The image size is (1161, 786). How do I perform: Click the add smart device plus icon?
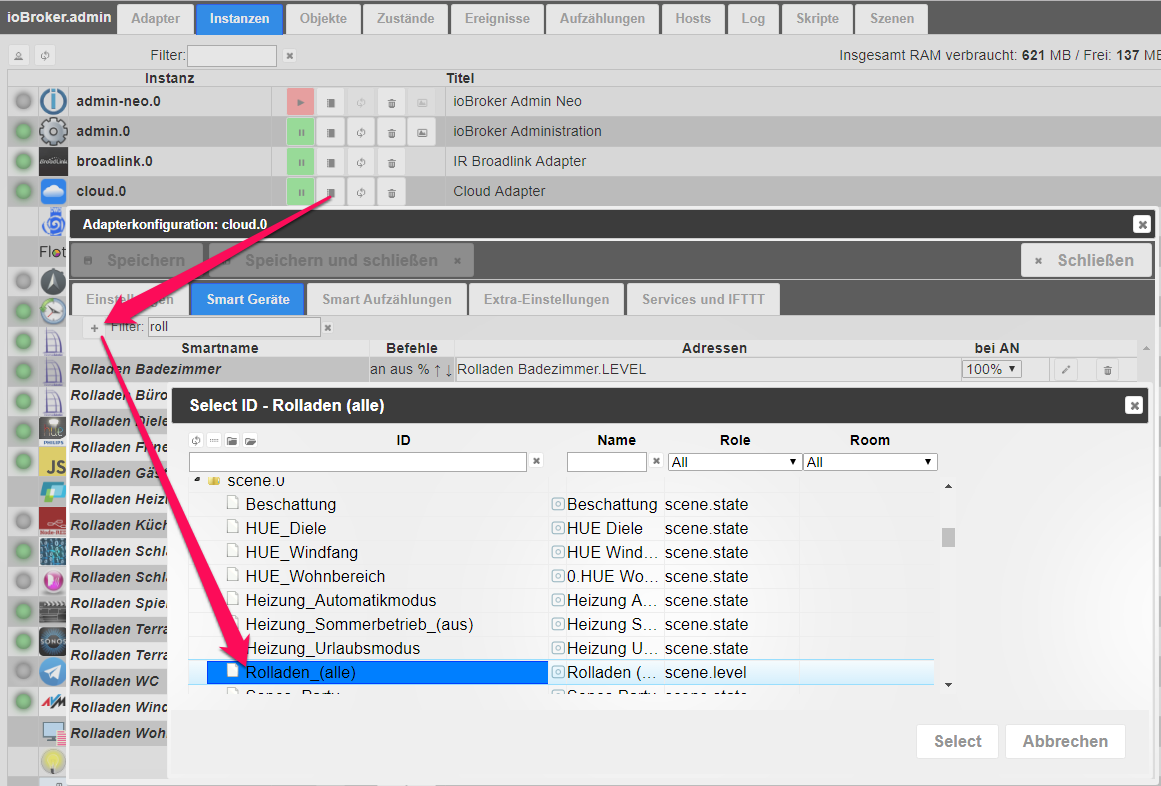(x=94, y=328)
